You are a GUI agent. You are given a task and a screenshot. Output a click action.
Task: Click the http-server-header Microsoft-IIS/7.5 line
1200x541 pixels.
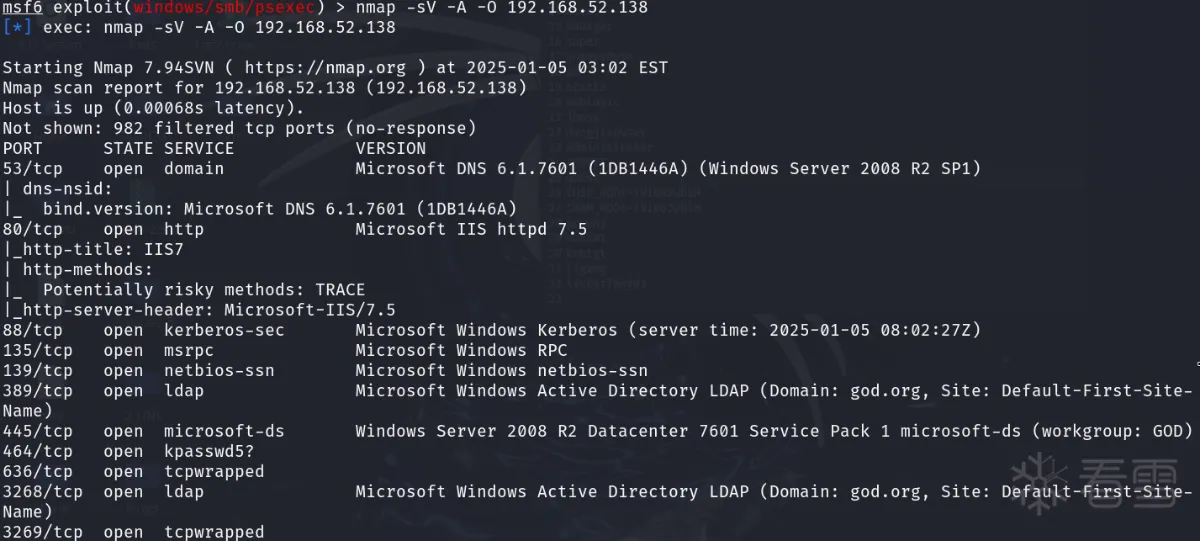tap(199, 310)
